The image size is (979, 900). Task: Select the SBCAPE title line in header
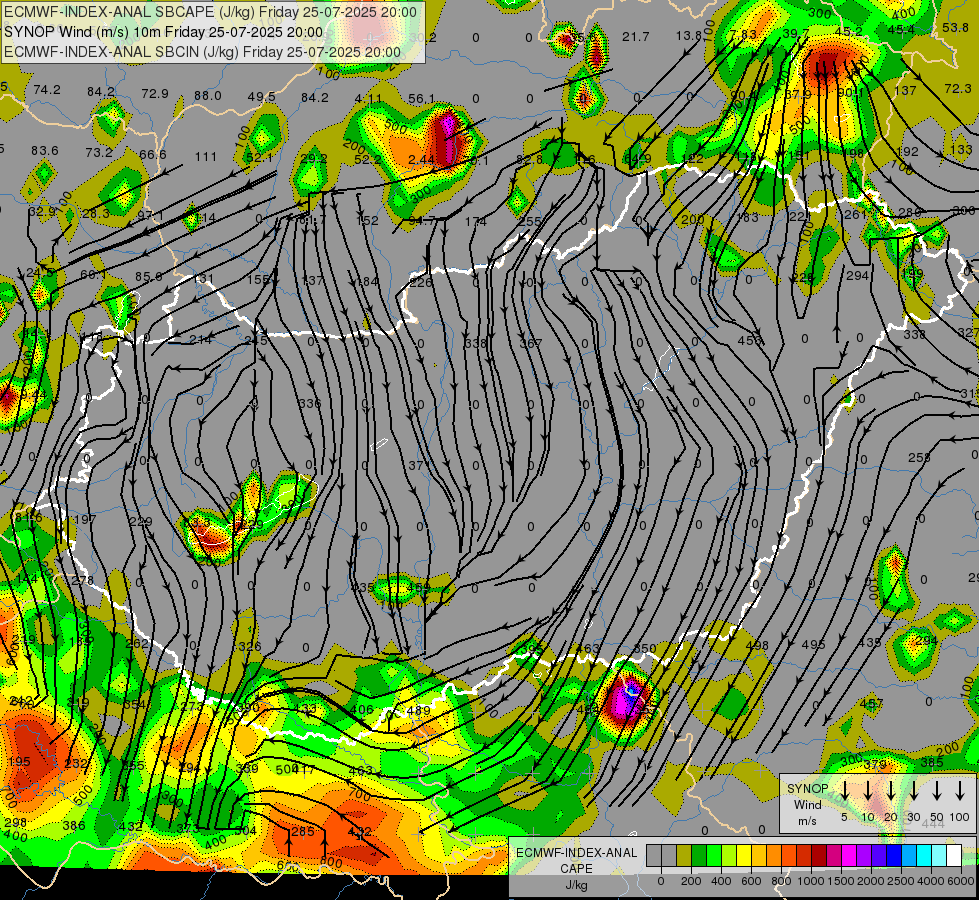coord(210,12)
